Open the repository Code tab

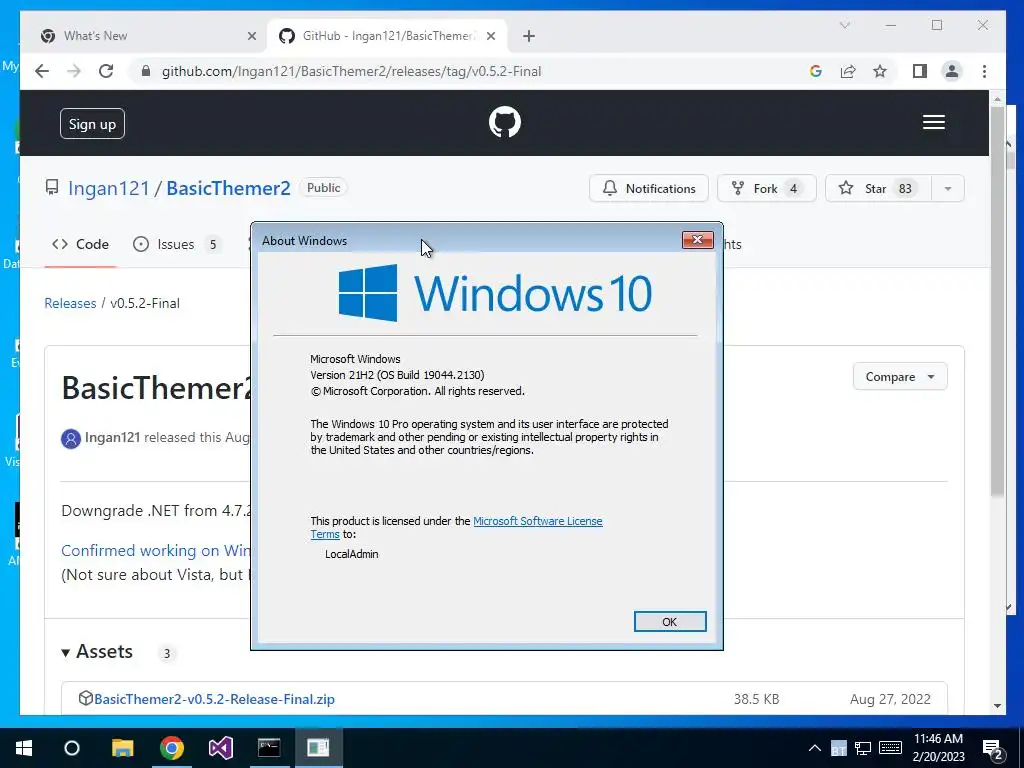click(80, 244)
